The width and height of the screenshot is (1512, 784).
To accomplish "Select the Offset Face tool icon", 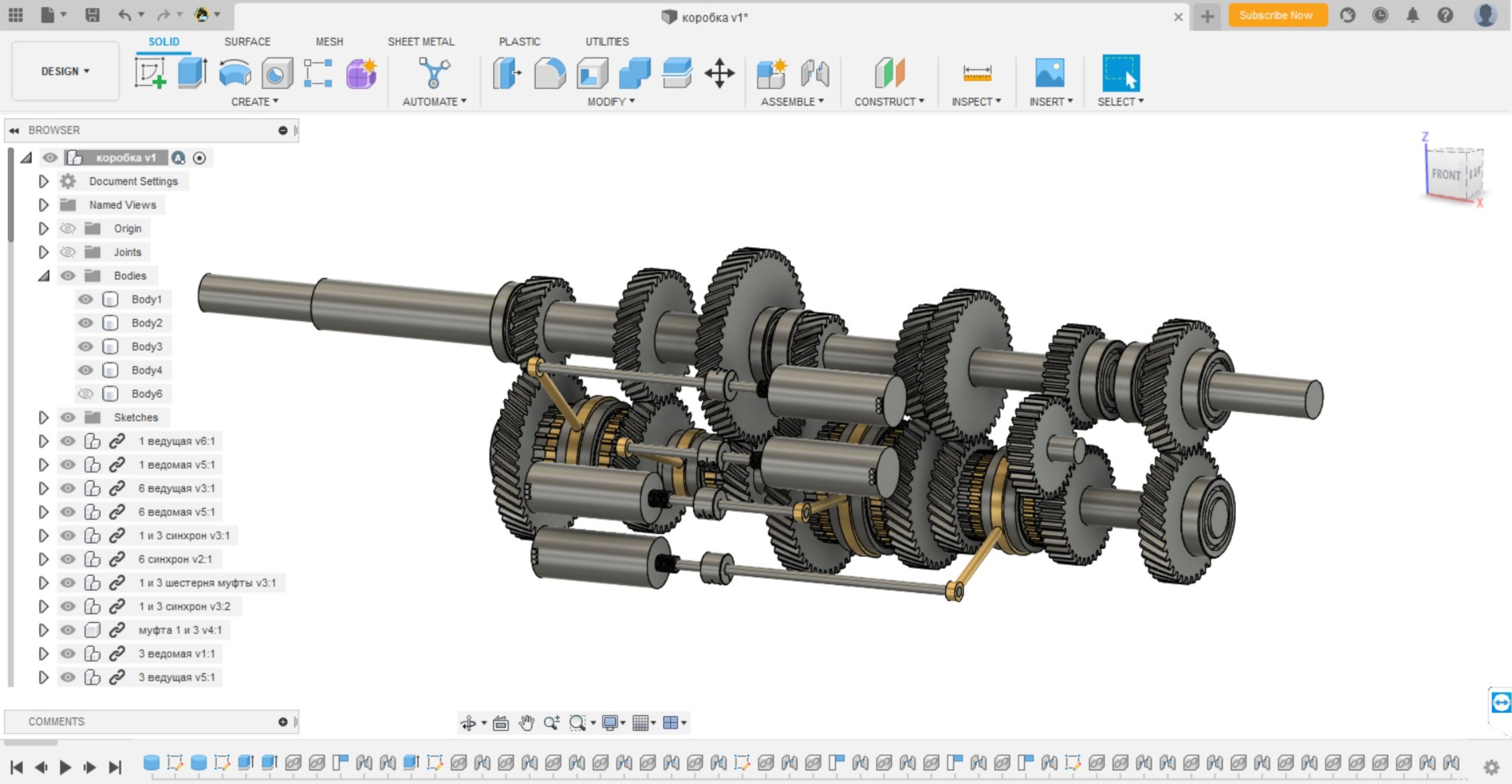I will (x=677, y=73).
